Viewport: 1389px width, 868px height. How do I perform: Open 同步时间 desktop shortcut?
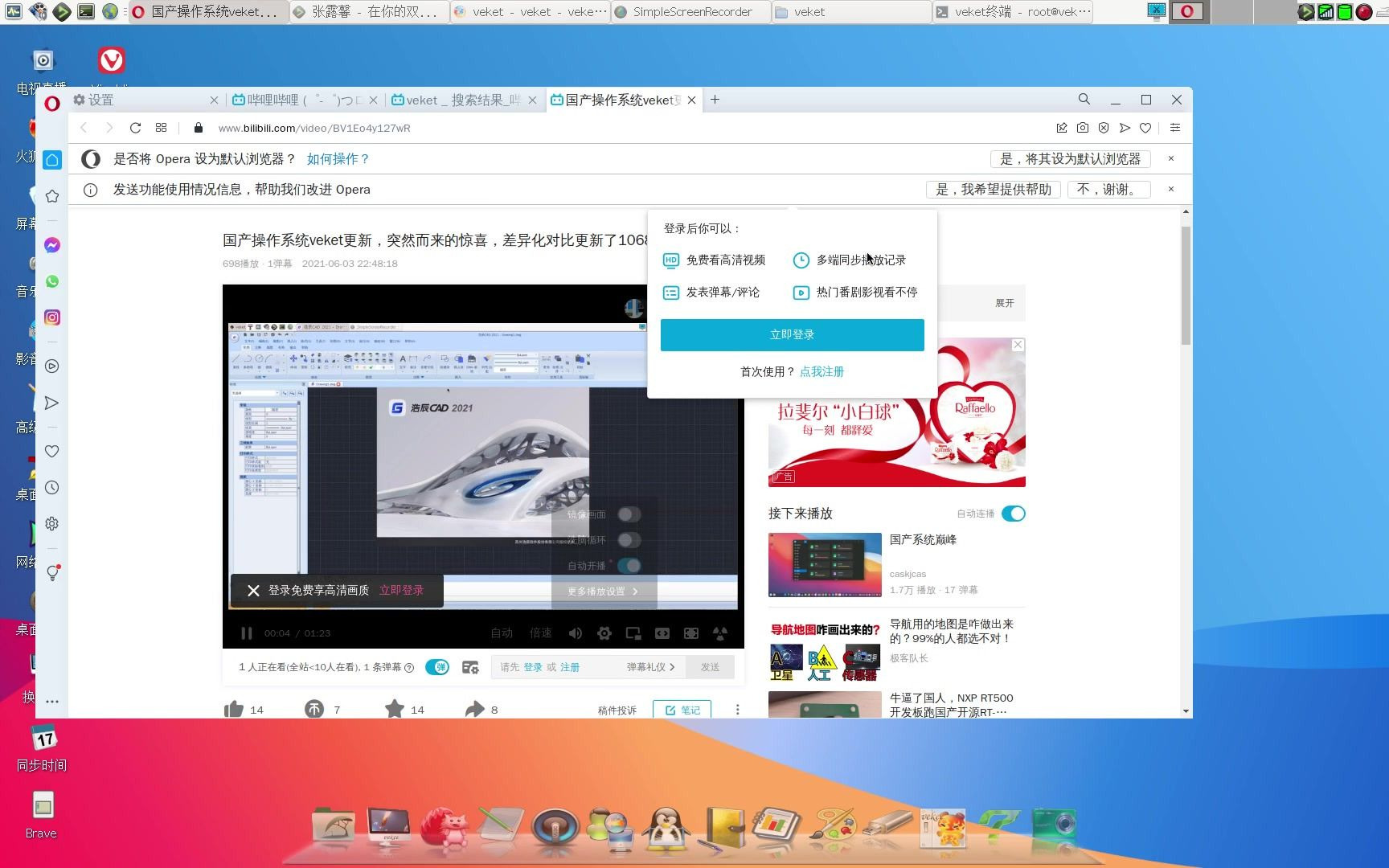42,747
